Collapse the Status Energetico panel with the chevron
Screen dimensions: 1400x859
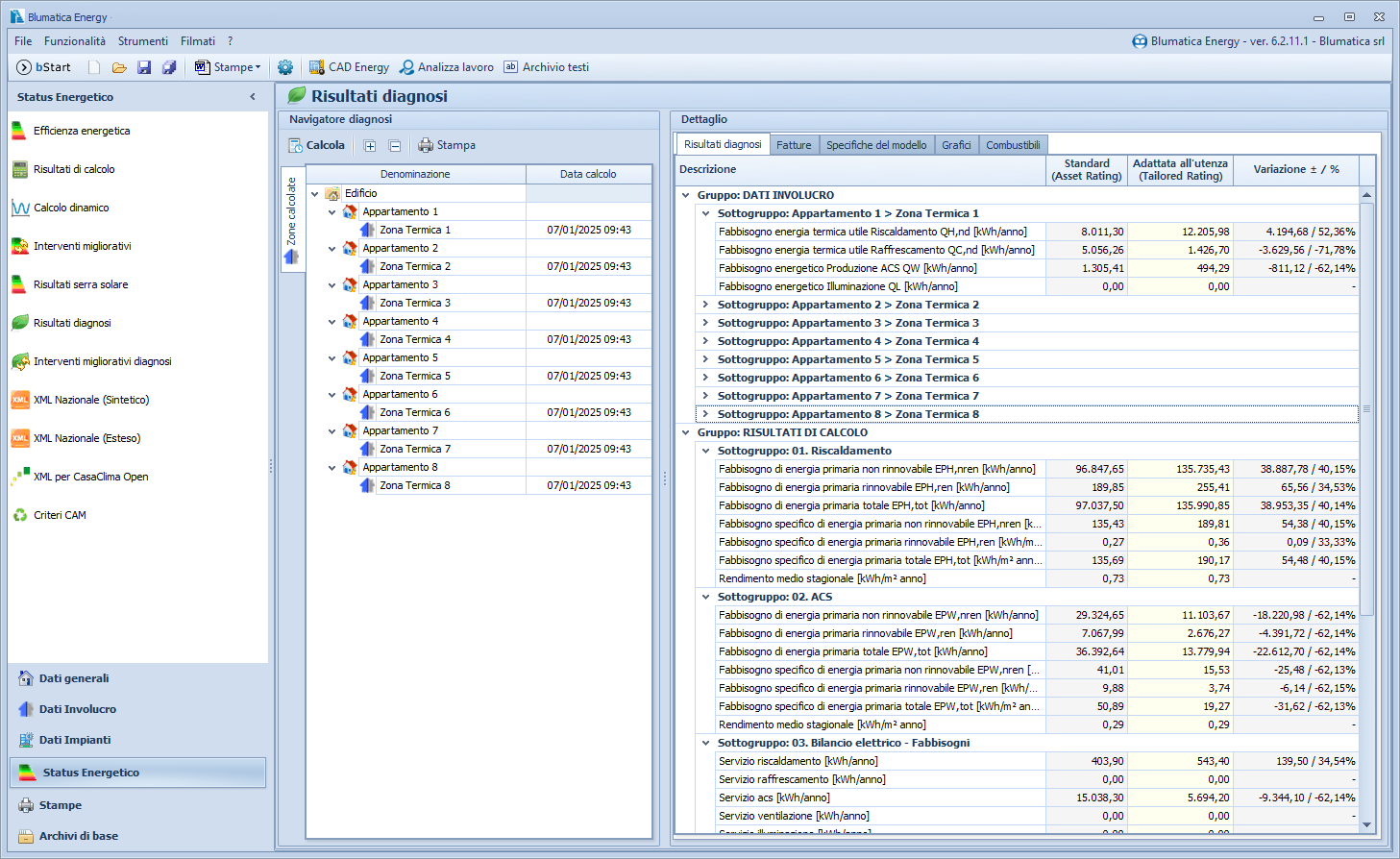253,97
